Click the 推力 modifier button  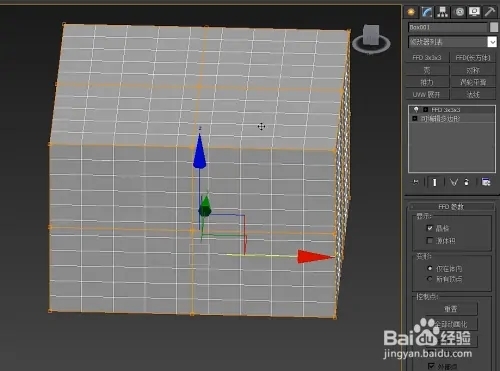pyautogui.click(x=427, y=82)
